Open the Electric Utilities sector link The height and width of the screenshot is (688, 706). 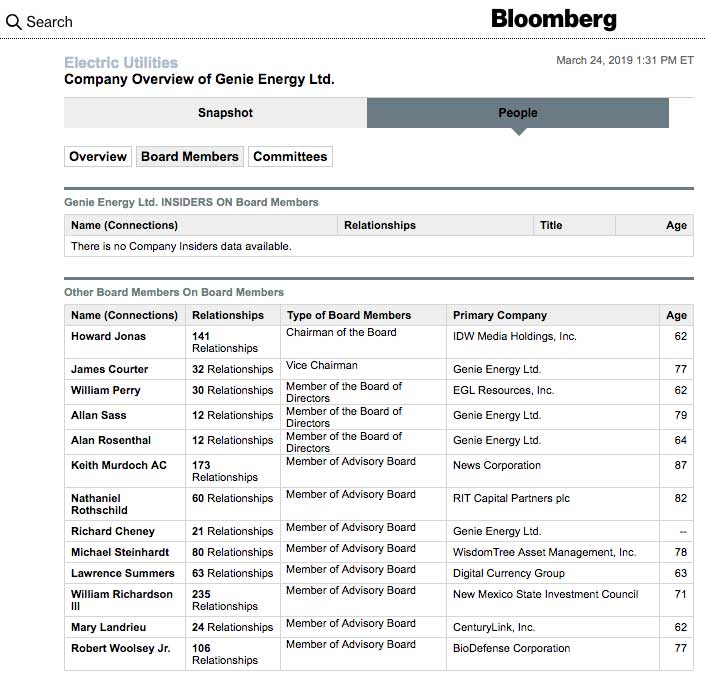[x=121, y=62]
